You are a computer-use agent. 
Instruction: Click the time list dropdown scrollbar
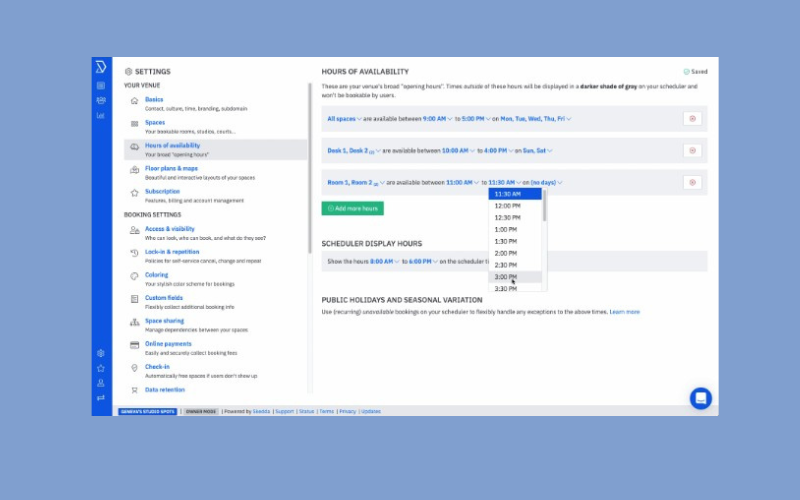[x=544, y=205]
